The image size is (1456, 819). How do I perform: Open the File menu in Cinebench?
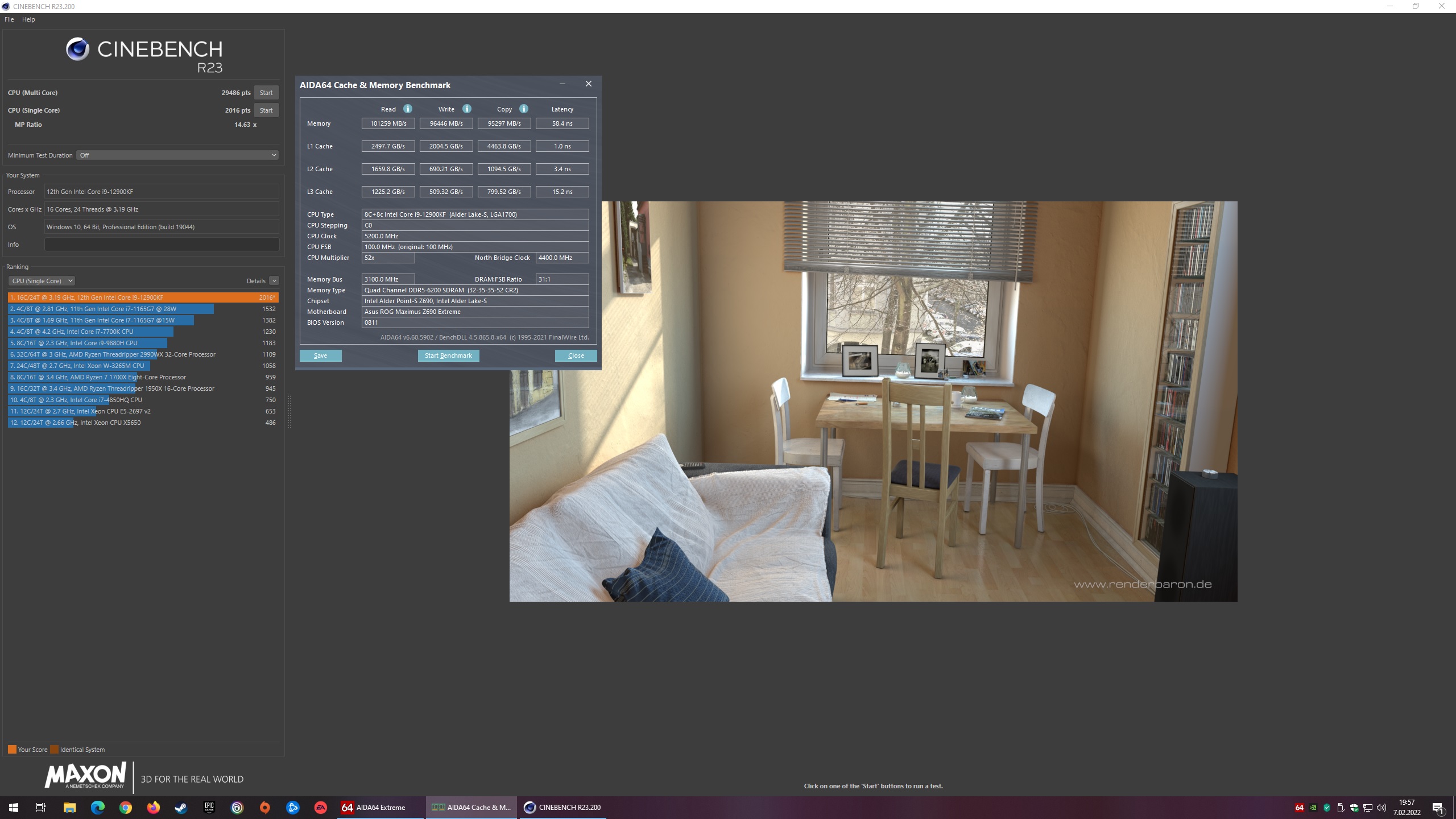(9, 19)
